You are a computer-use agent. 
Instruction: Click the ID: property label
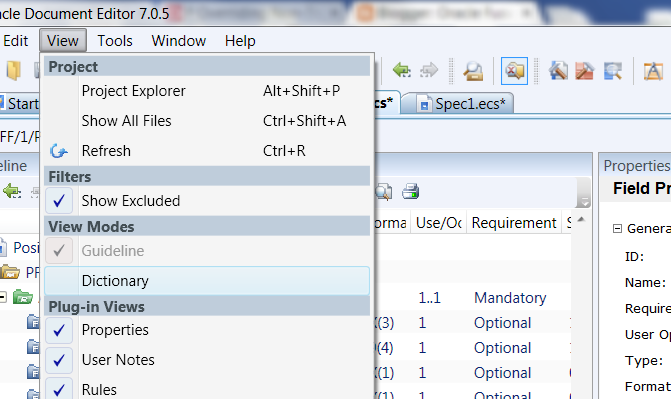coord(634,257)
